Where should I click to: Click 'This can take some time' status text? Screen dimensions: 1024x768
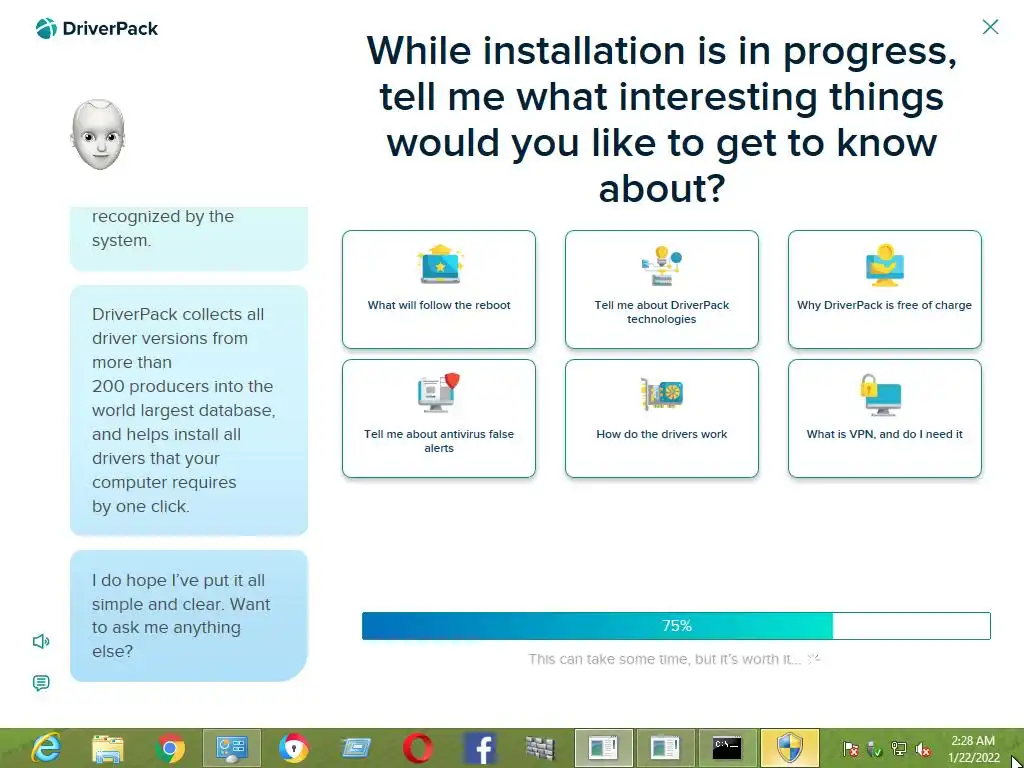[x=665, y=659]
